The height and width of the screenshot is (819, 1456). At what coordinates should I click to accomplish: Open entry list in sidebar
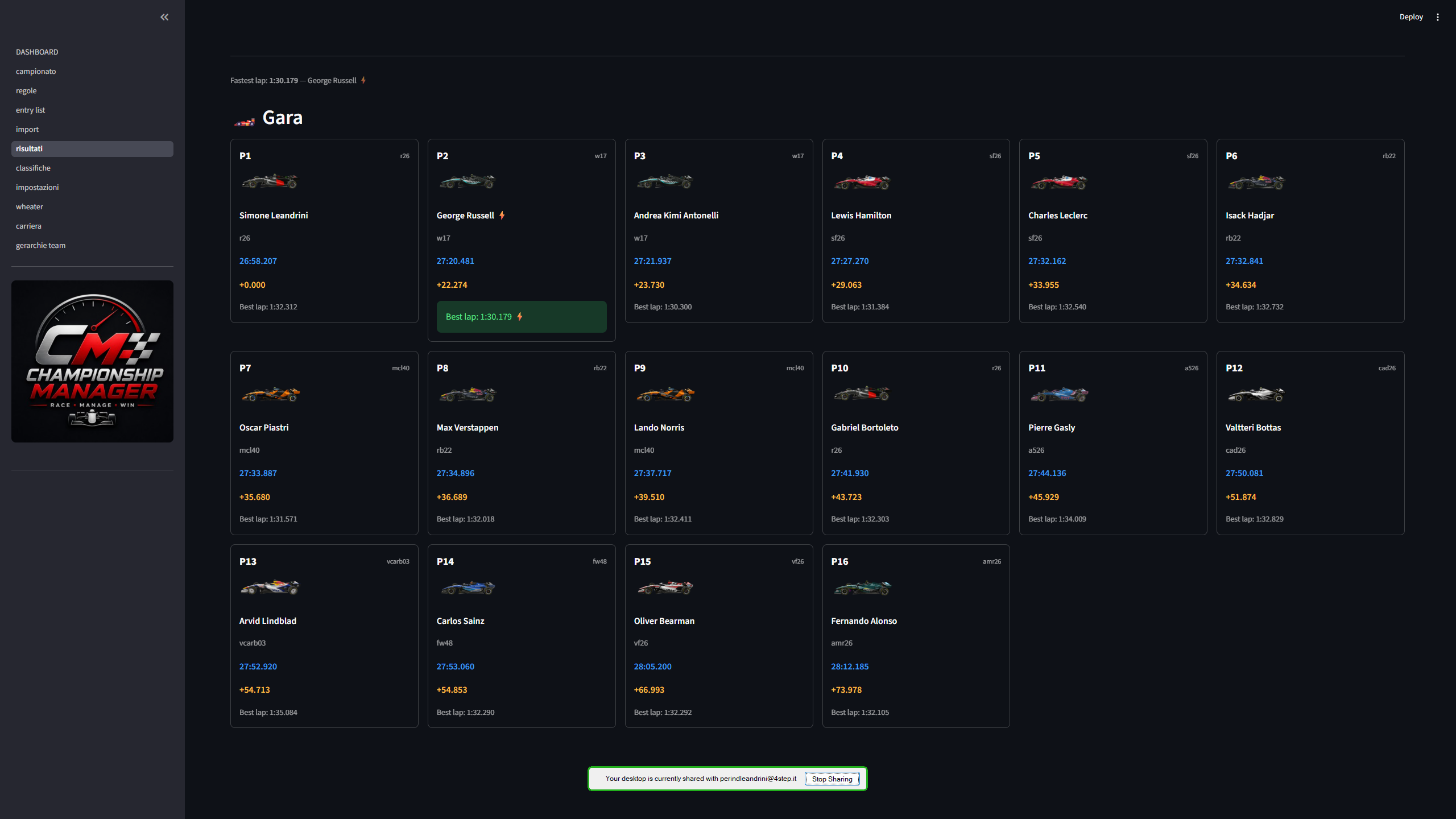92,110
